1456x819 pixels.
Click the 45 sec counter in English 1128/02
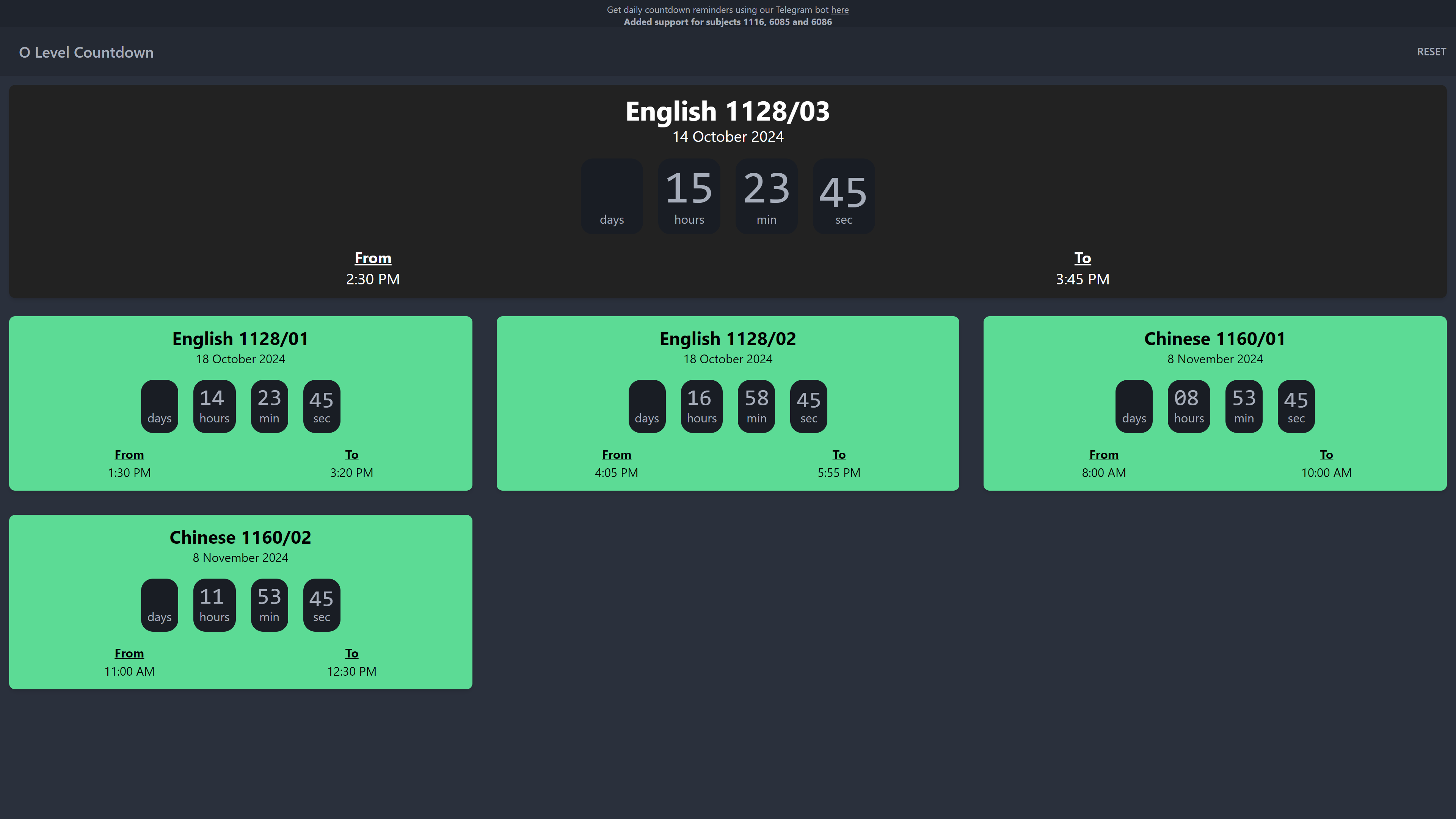click(x=808, y=406)
